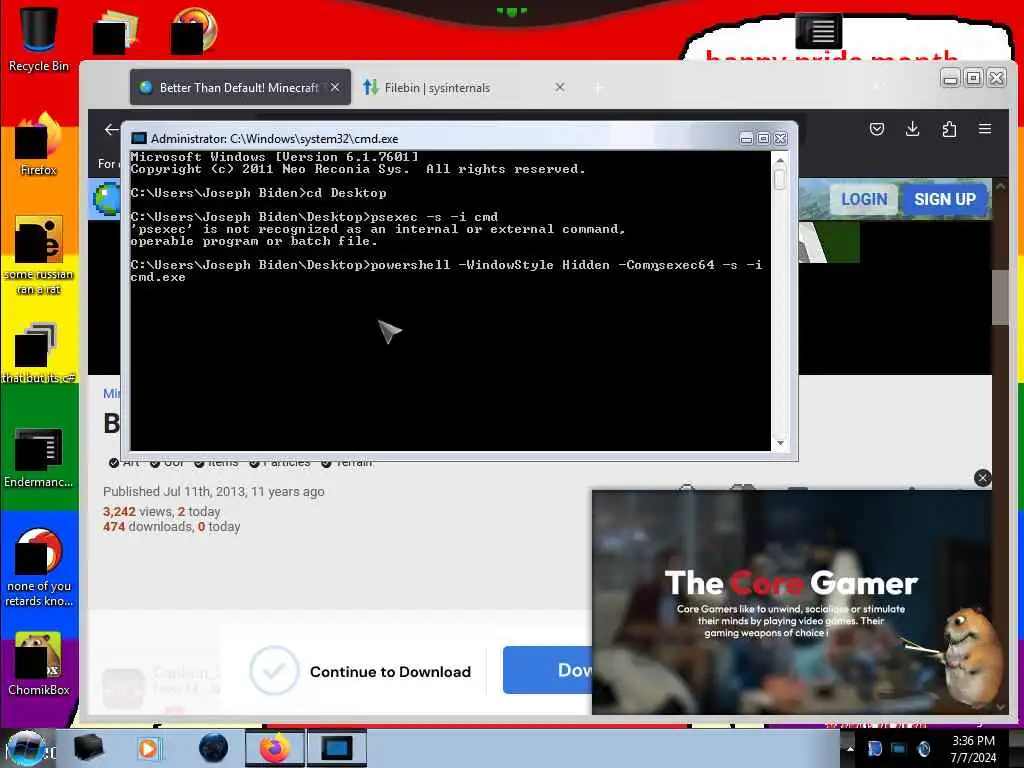Click the webpage globe logo icon
Viewport: 1024px width, 768px height.
pyautogui.click(x=106, y=199)
